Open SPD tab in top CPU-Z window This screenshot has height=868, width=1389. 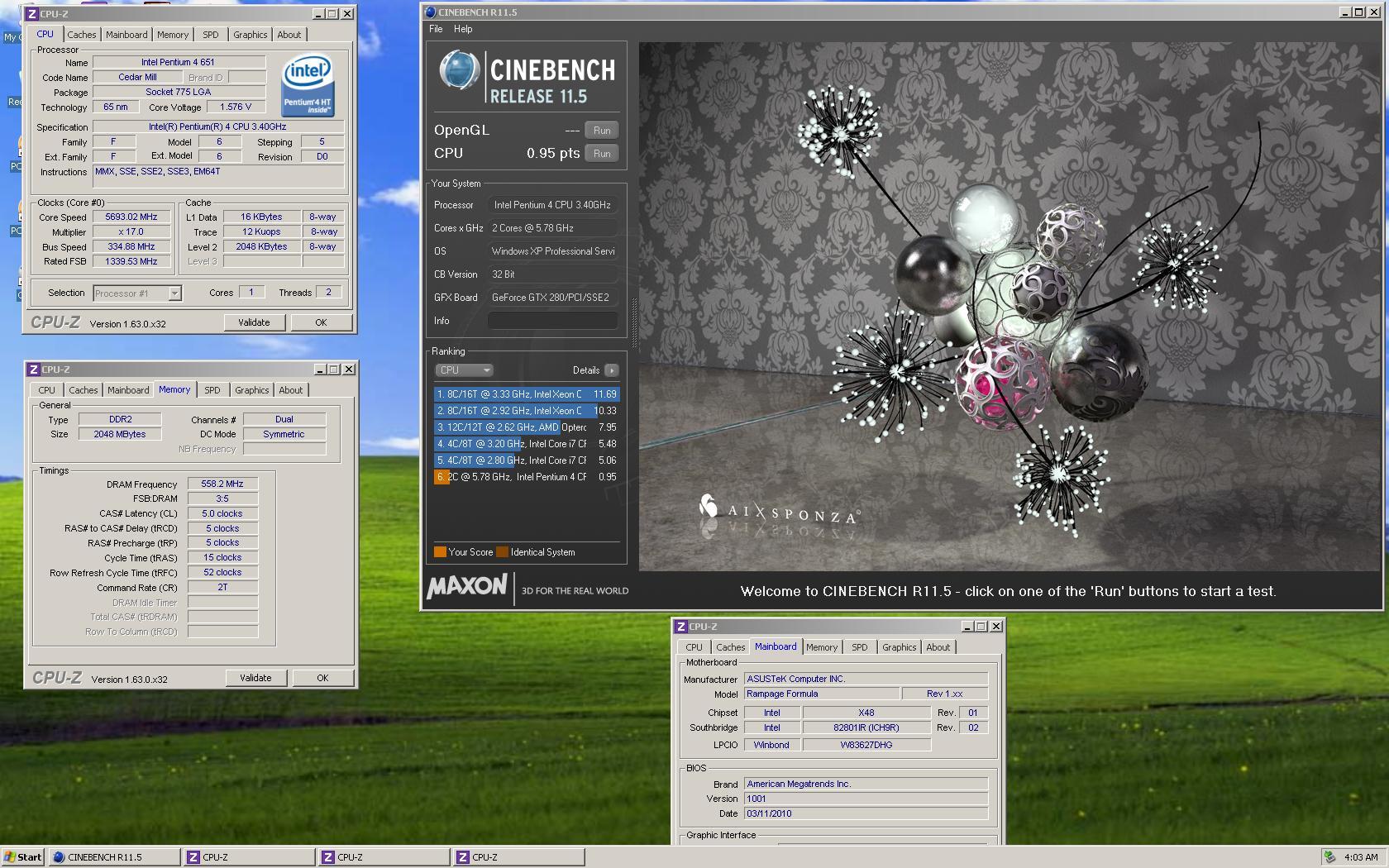point(211,35)
